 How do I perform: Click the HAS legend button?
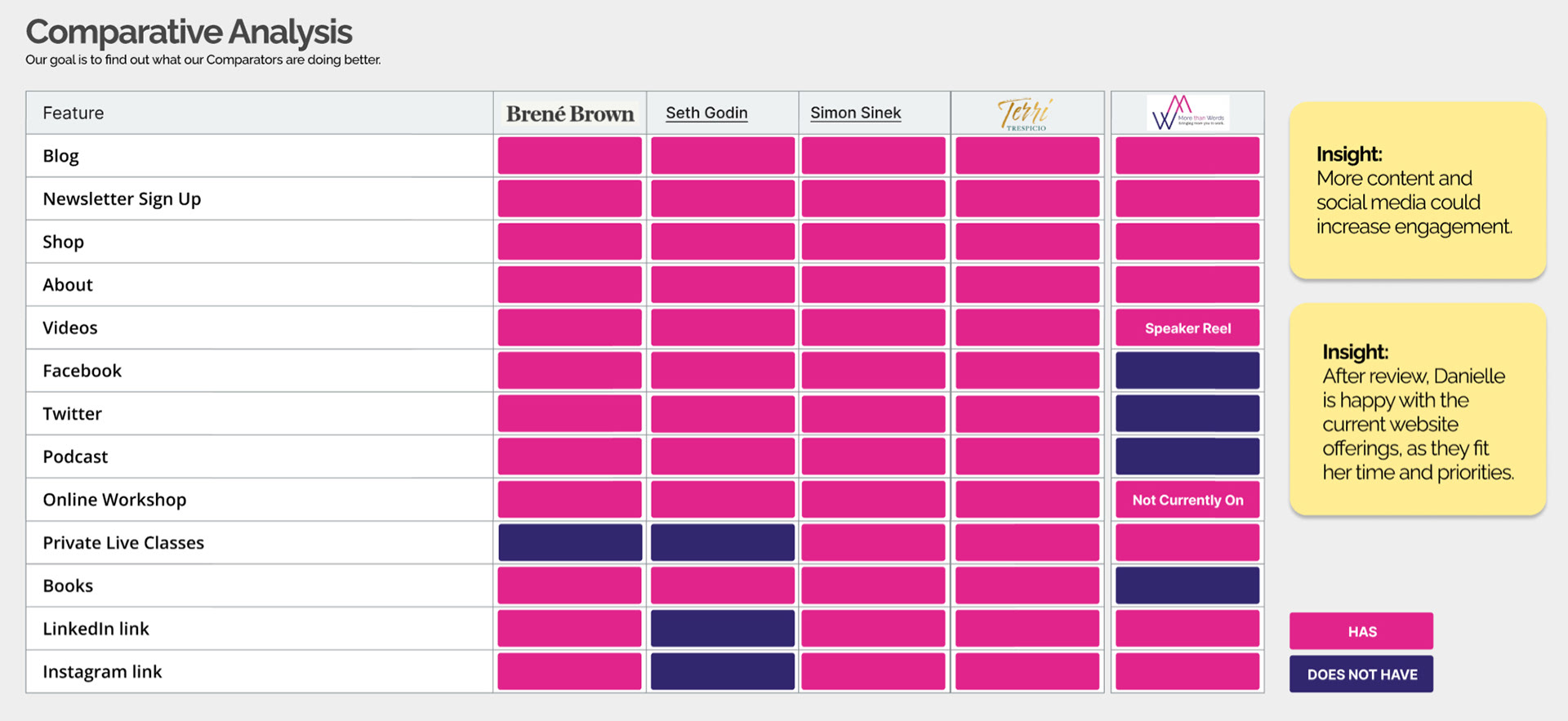click(x=1361, y=631)
